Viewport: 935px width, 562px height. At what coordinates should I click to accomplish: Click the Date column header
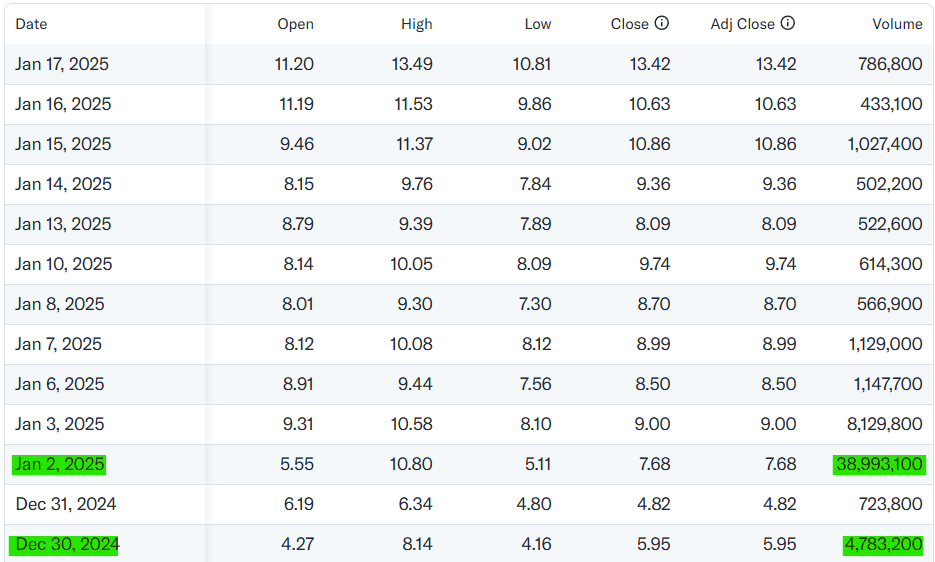[31, 24]
